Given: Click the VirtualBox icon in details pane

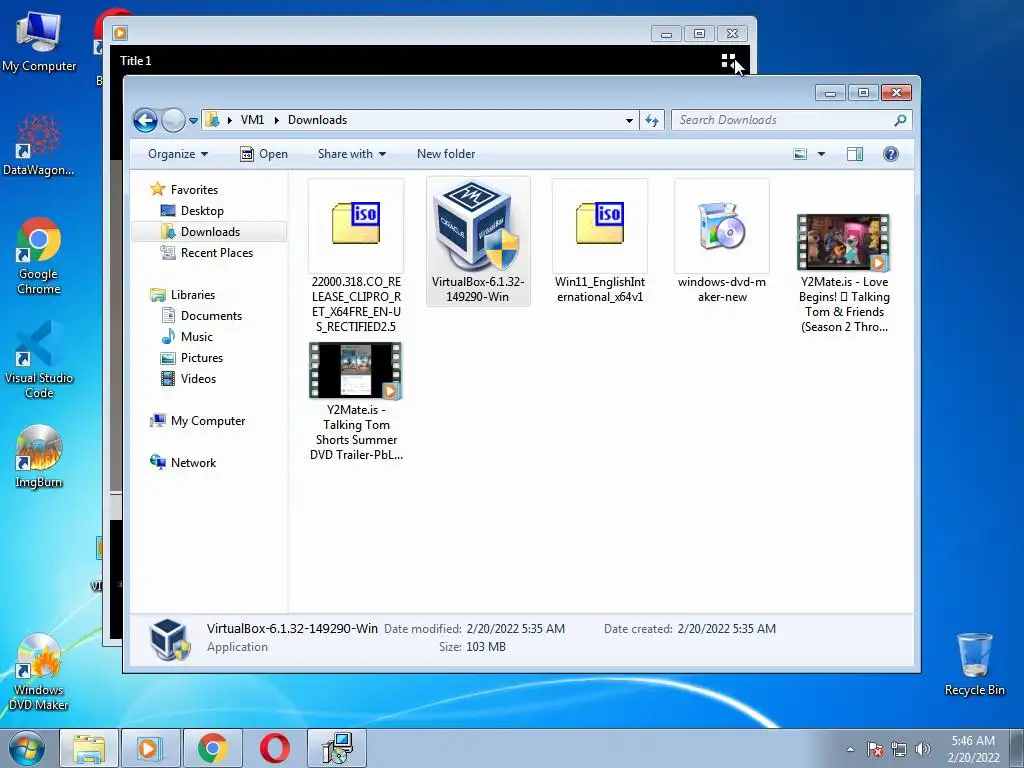Looking at the screenshot, I should tap(170, 639).
